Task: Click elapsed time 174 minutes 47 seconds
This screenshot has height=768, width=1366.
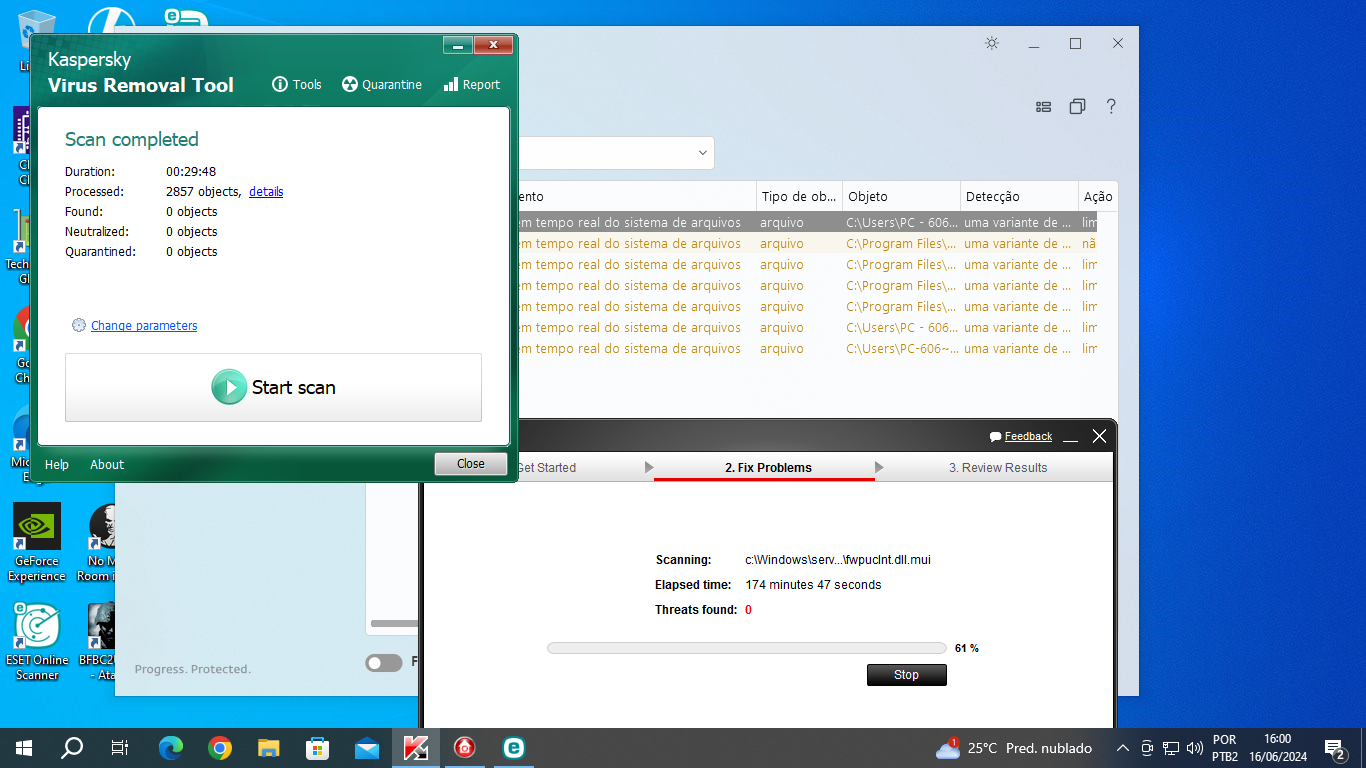Action: tap(813, 584)
